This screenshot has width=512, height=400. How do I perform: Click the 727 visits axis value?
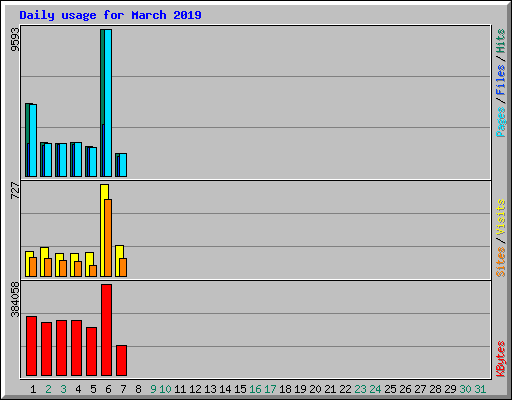click(15, 191)
